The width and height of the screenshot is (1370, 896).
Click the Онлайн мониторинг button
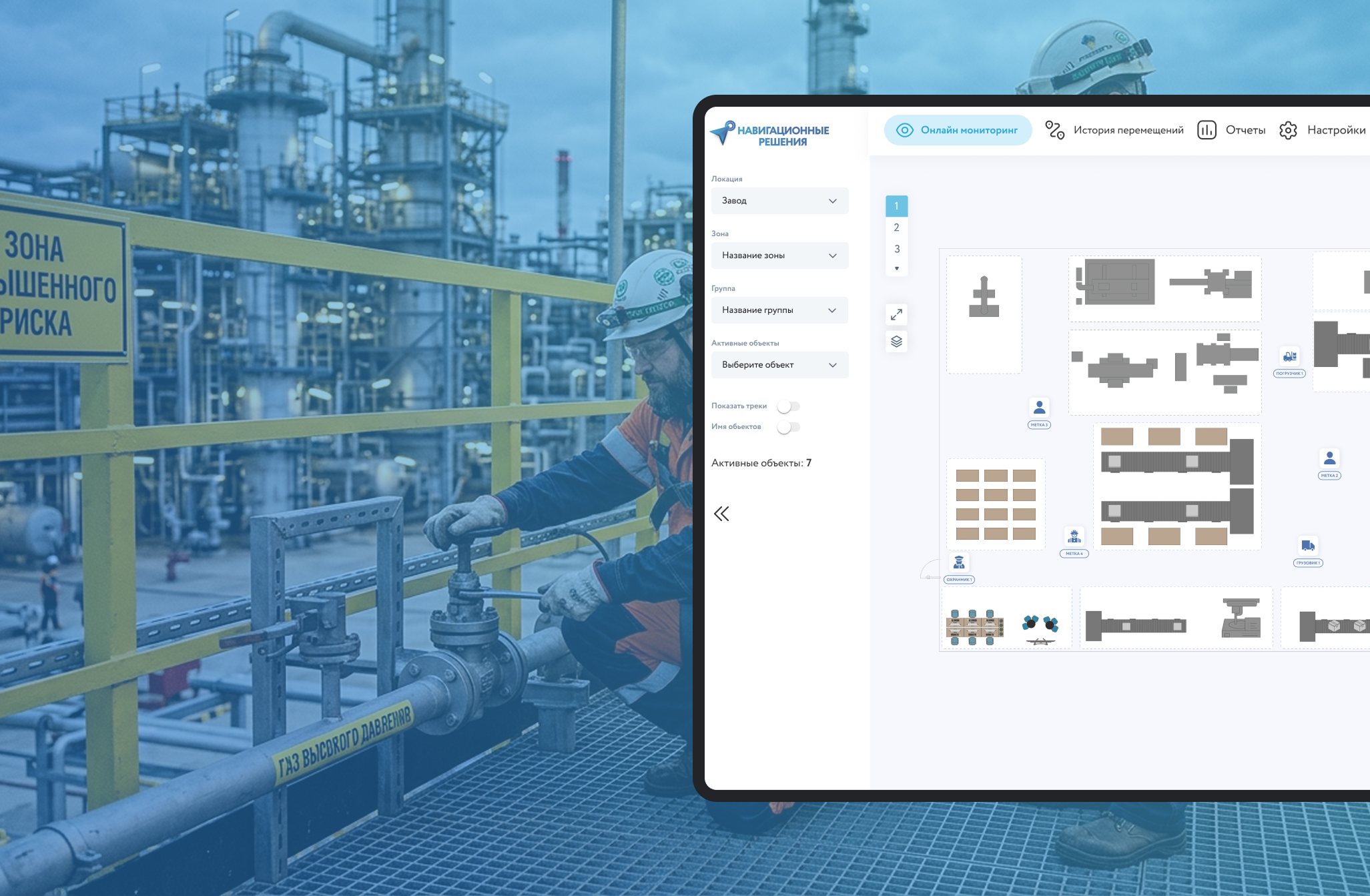[958, 130]
